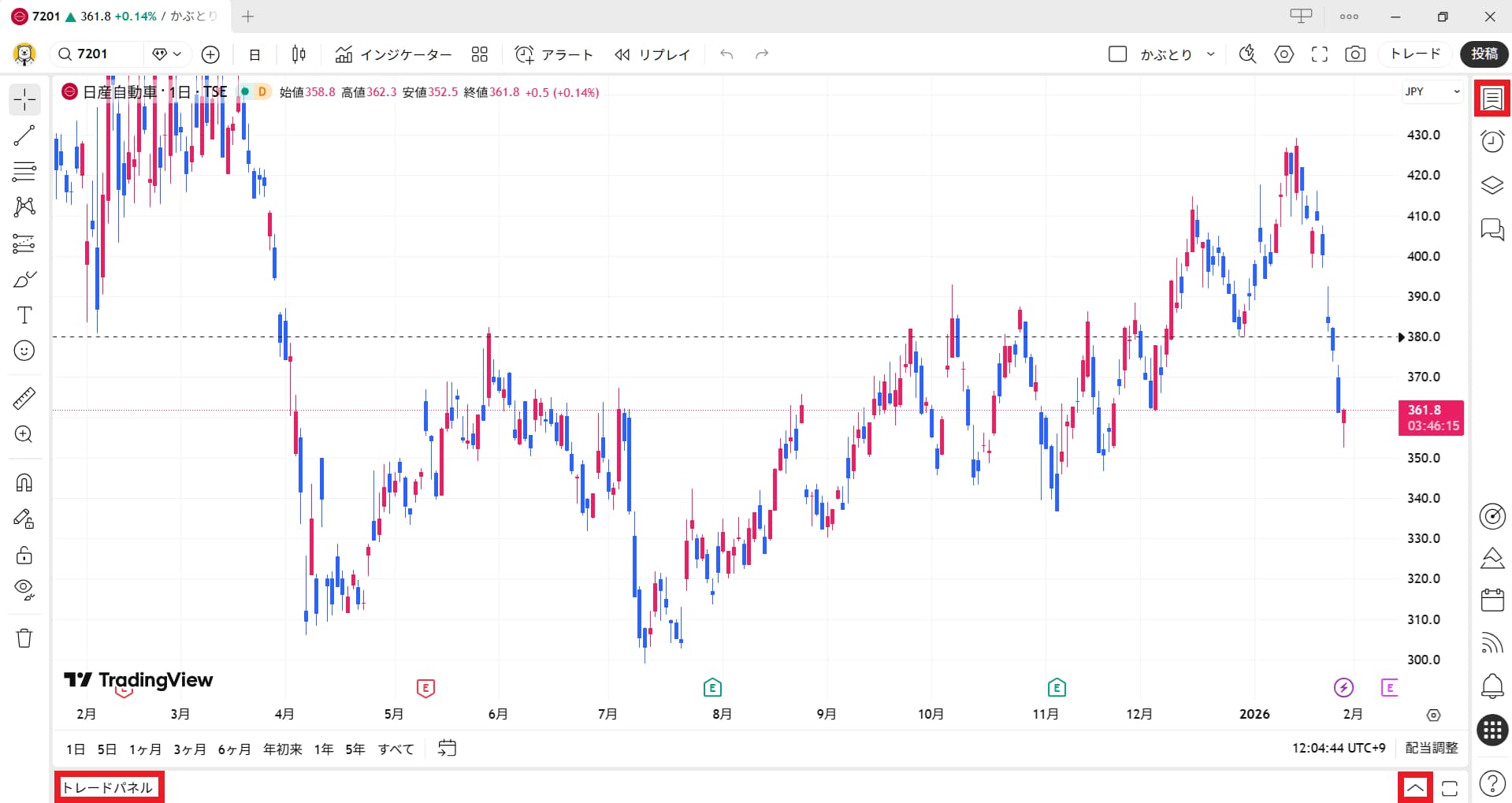
Task: Open the alerts clock icon in right sidebar
Action: click(x=1492, y=142)
